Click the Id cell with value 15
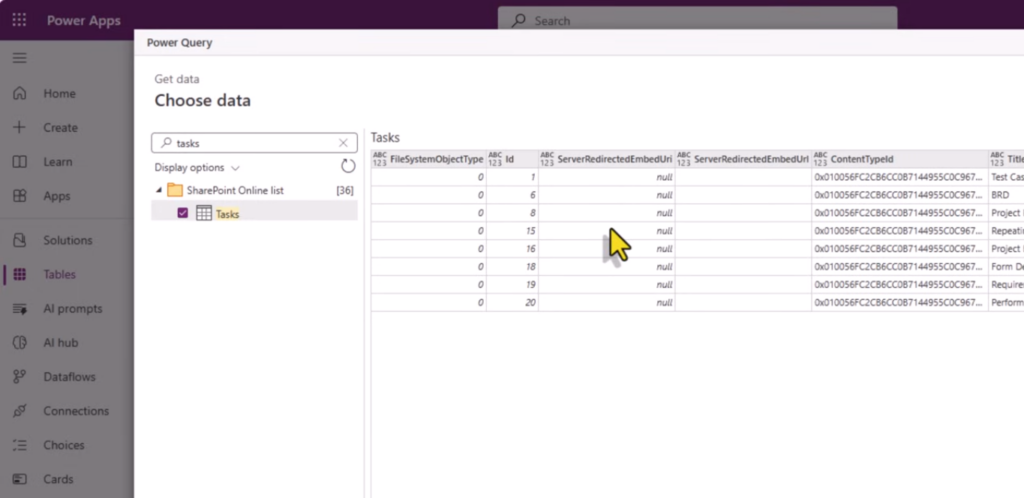The width and height of the screenshot is (1024, 498). click(513, 230)
